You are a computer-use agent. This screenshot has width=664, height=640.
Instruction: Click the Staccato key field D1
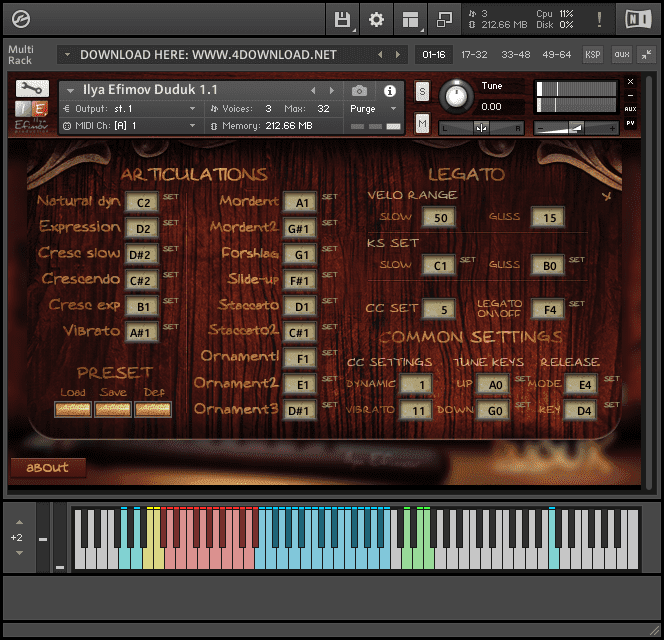300,306
